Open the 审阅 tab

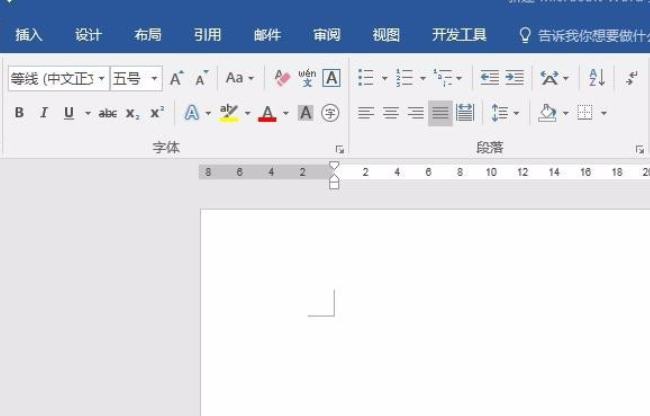click(x=327, y=35)
